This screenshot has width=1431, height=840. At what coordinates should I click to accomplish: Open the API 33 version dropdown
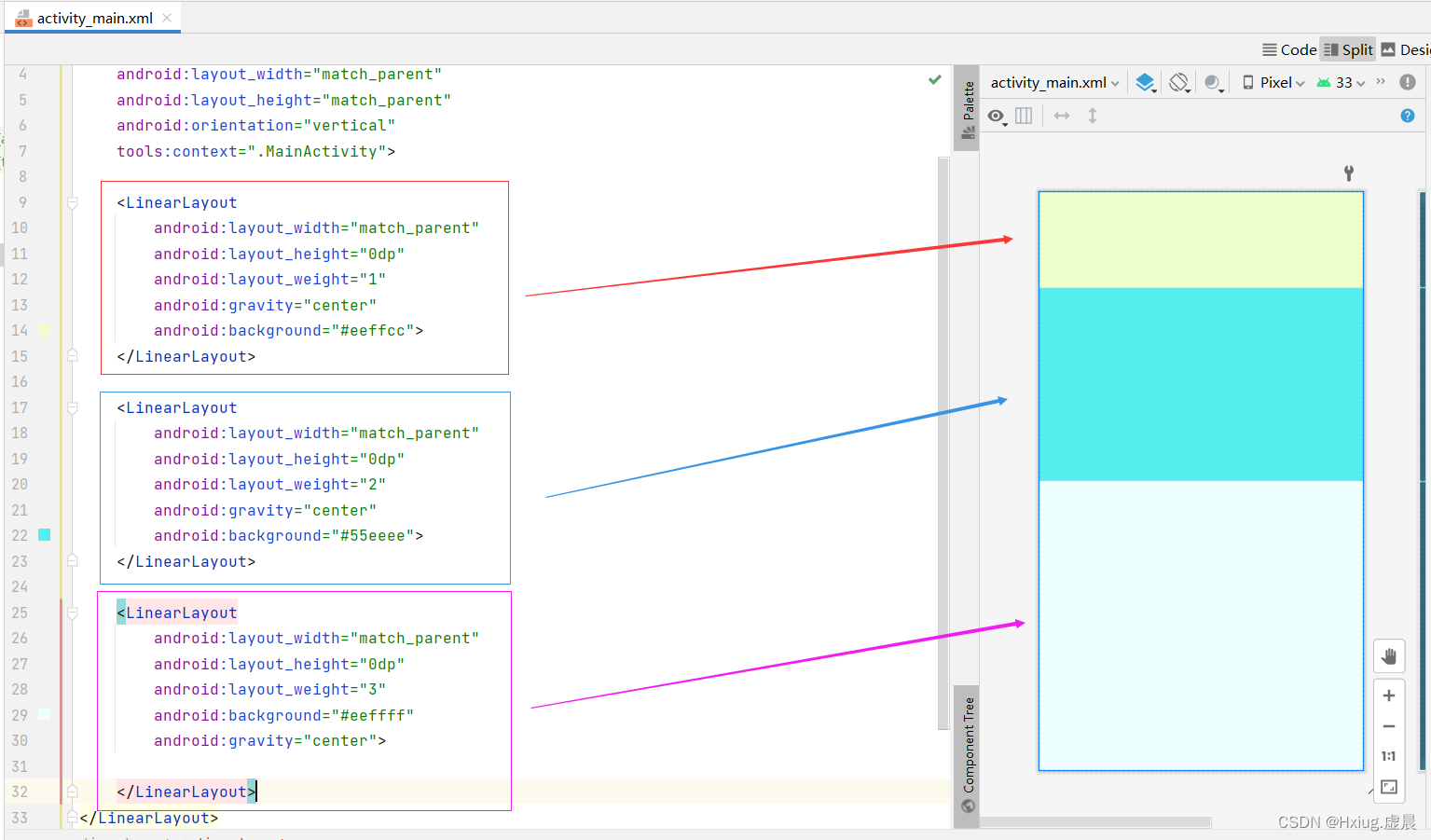pyautogui.click(x=1341, y=82)
